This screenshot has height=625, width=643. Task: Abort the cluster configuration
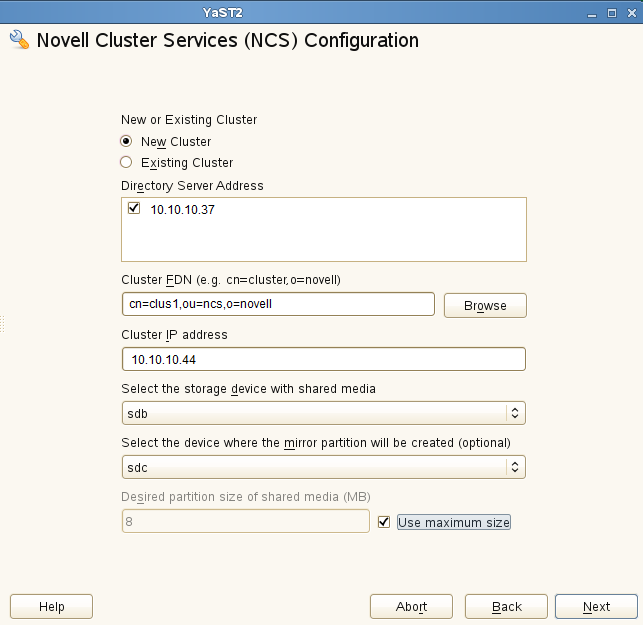411,606
